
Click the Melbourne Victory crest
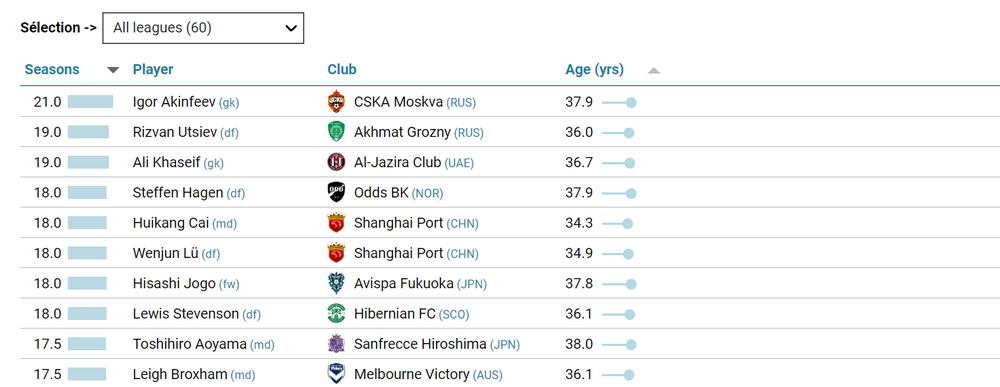click(x=335, y=374)
